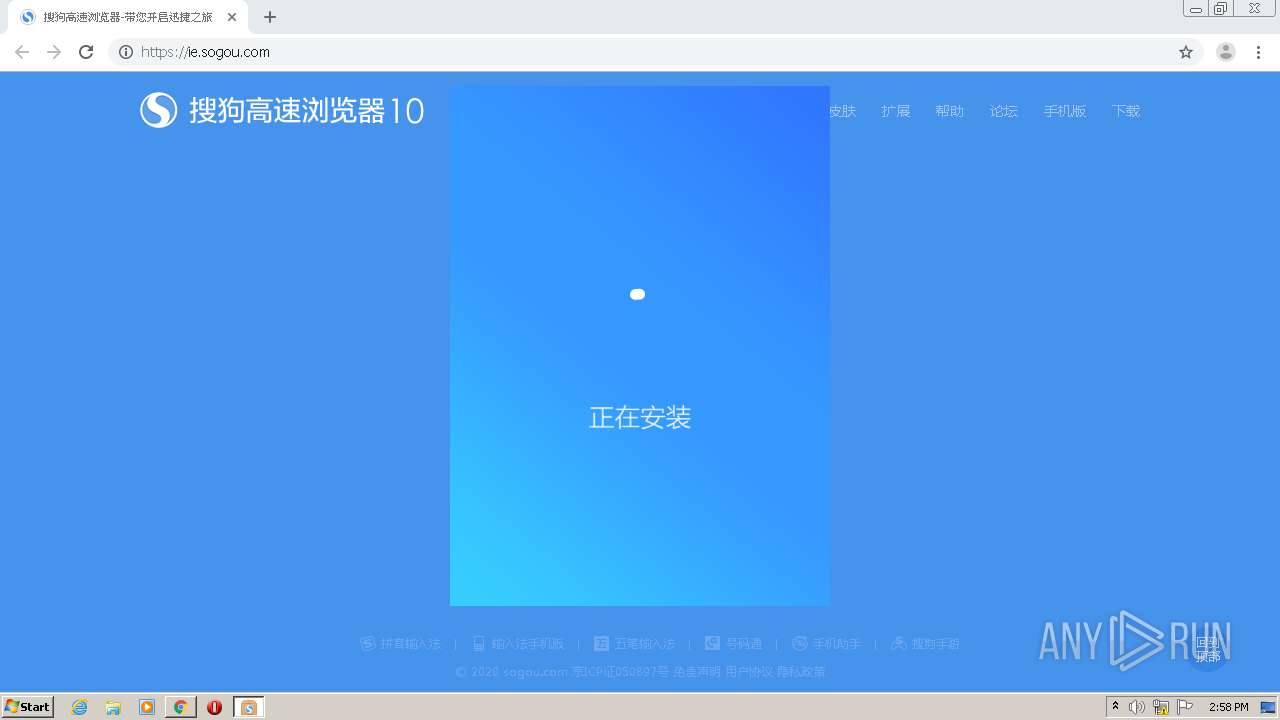Bookmark this page with the star icon

pyautogui.click(x=1186, y=52)
